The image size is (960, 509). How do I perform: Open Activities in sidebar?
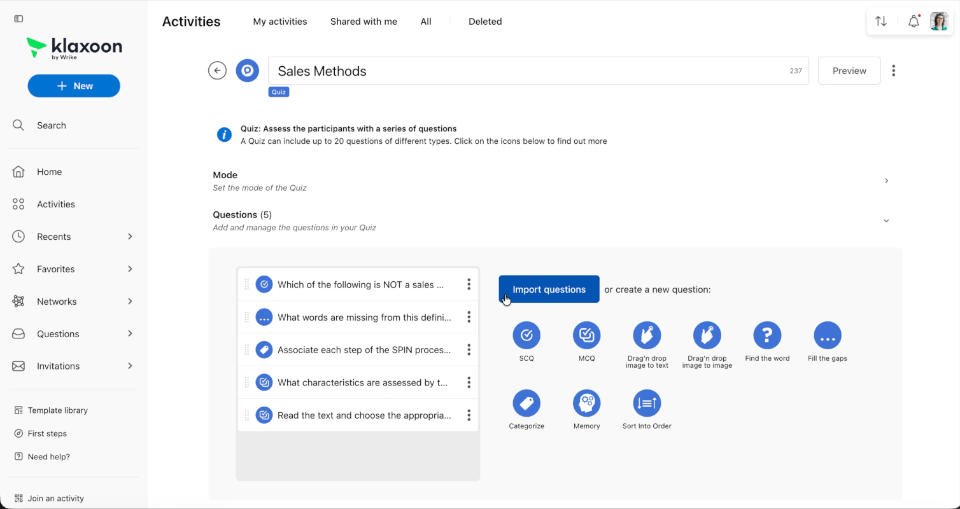coord(56,205)
